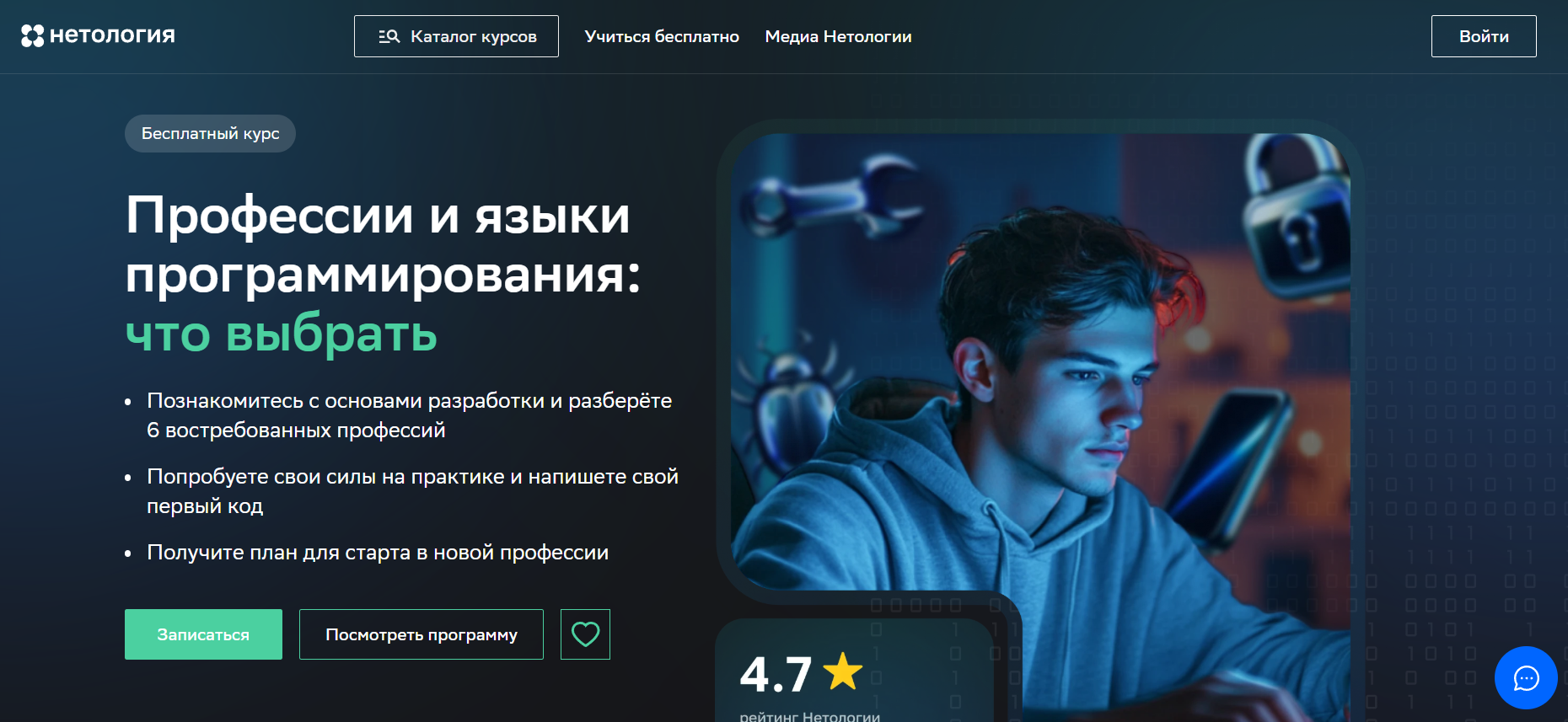
Task: Click the Нетология logo icon
Action: tap(33, 35)
